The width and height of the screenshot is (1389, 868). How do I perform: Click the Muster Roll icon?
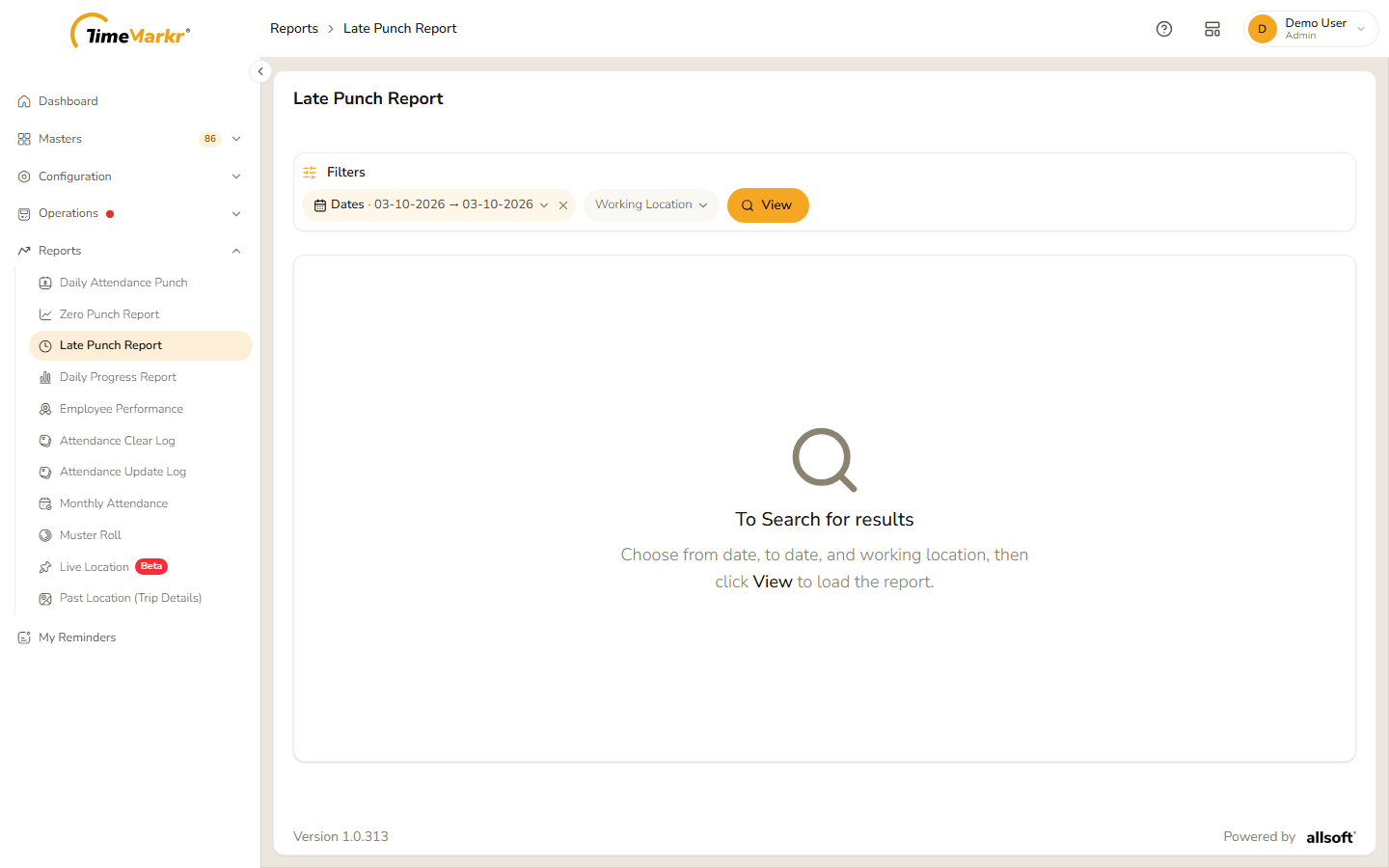pos(45,535)
